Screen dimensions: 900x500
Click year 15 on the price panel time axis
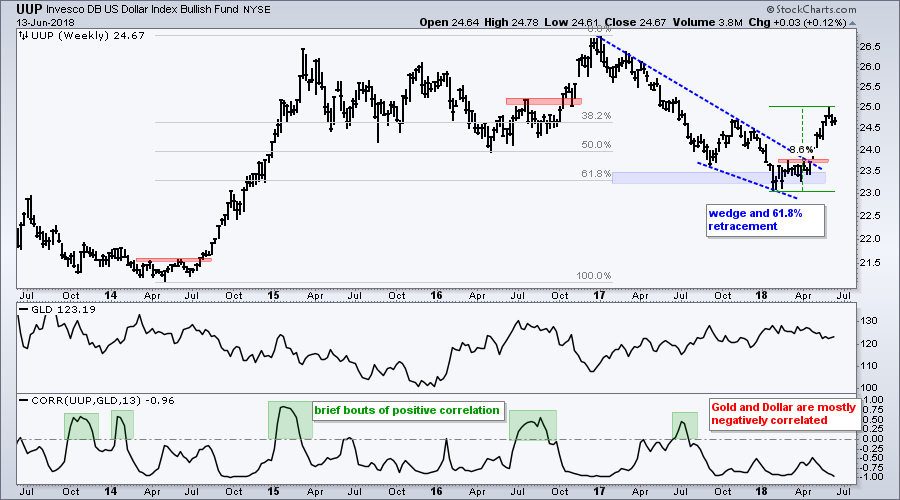(273, 296)
